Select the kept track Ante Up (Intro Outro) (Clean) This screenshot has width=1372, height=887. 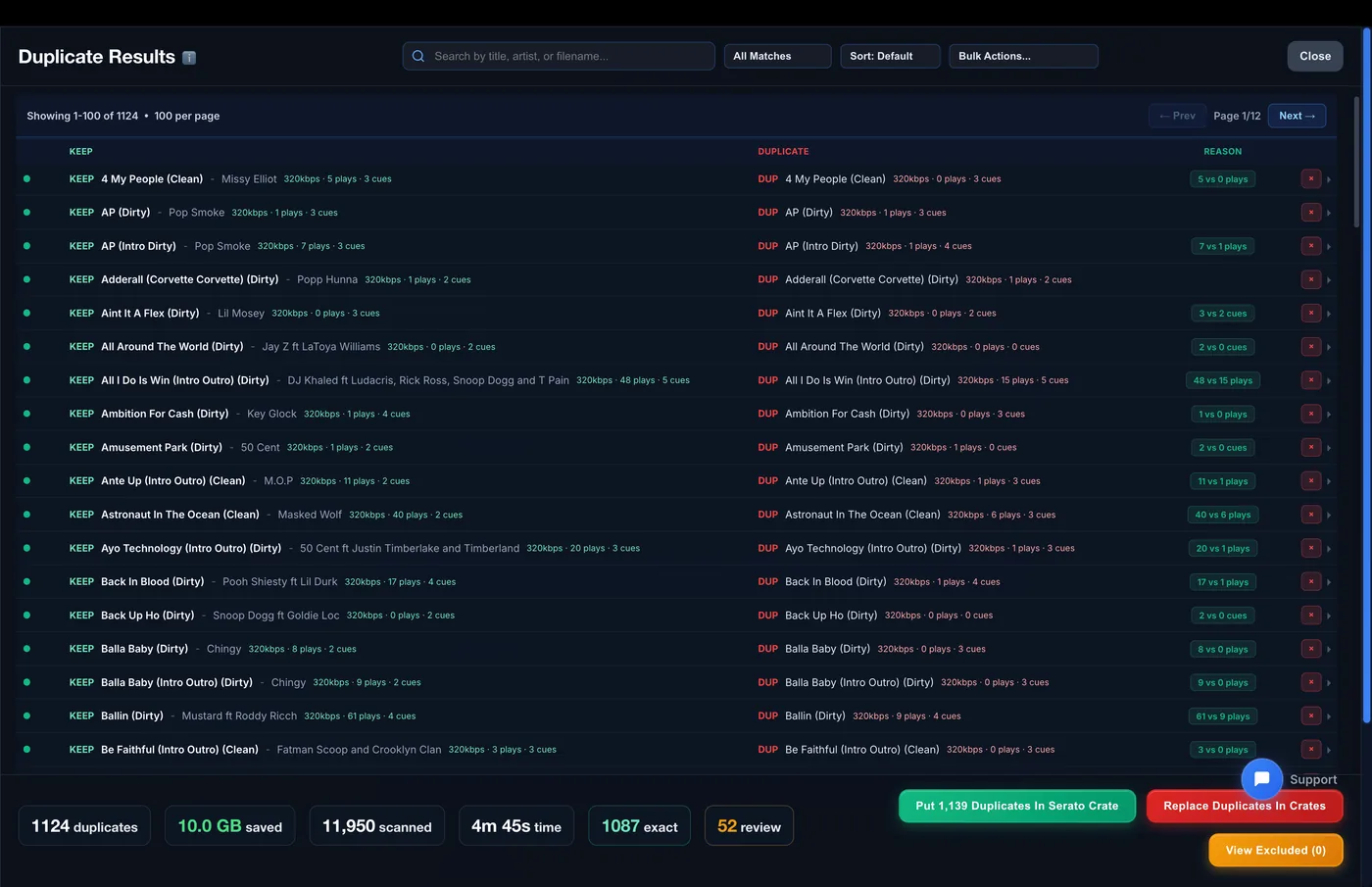click(x=172, y=481)
